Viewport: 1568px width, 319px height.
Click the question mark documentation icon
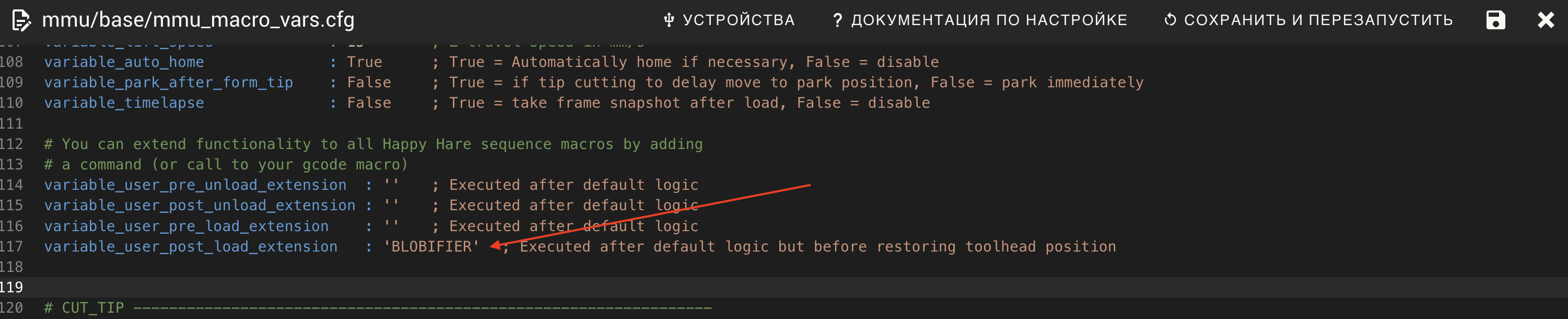click(838, 20)
